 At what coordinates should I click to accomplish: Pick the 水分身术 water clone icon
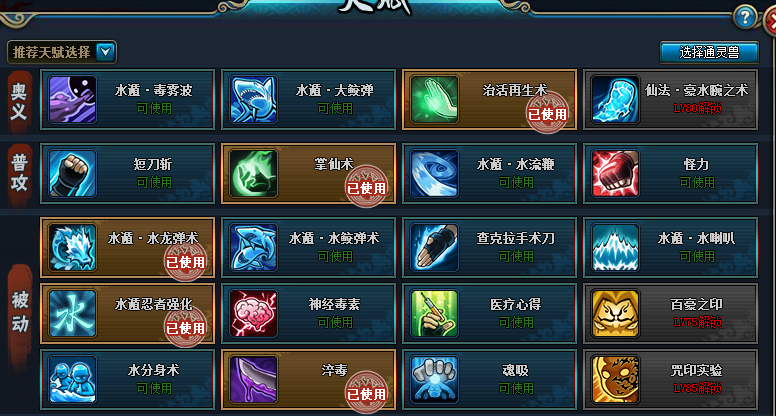[x=72, y=379]
